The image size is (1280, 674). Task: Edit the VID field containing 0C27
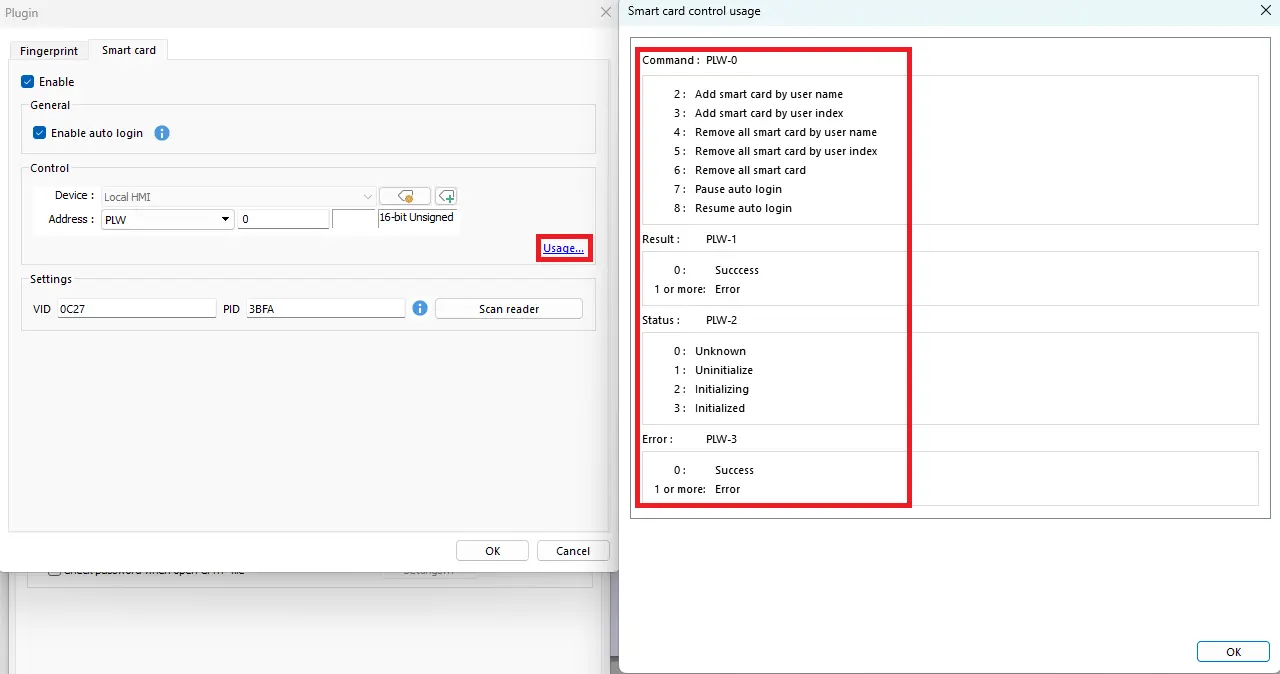click(x=135, y=308)
